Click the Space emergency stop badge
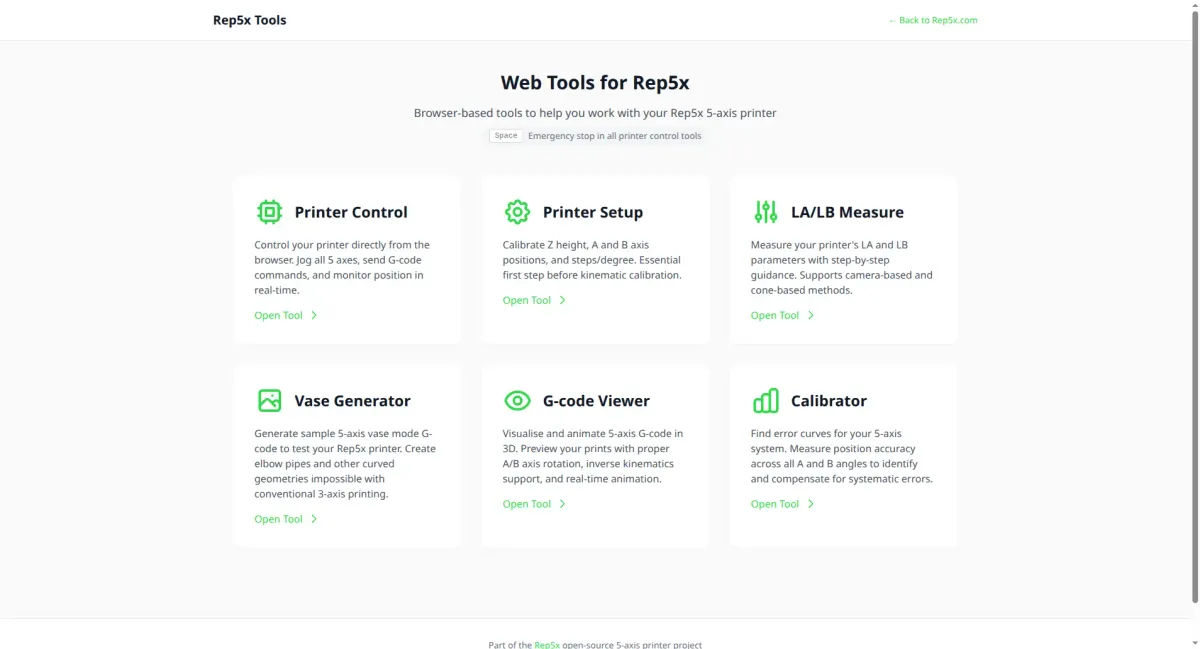The width and height of the screenshot is (1200, 649). pyautogui.click(x=505, y=135)
